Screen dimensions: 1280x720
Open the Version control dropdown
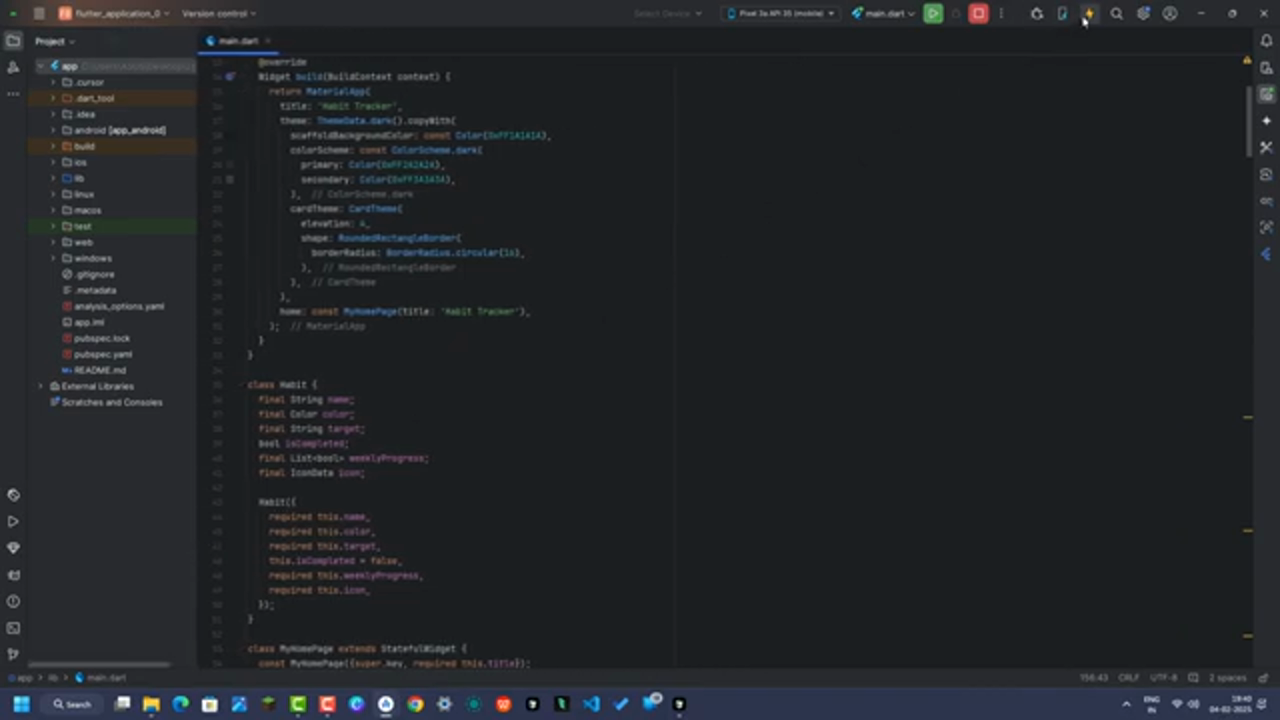(x=219, y=14)
